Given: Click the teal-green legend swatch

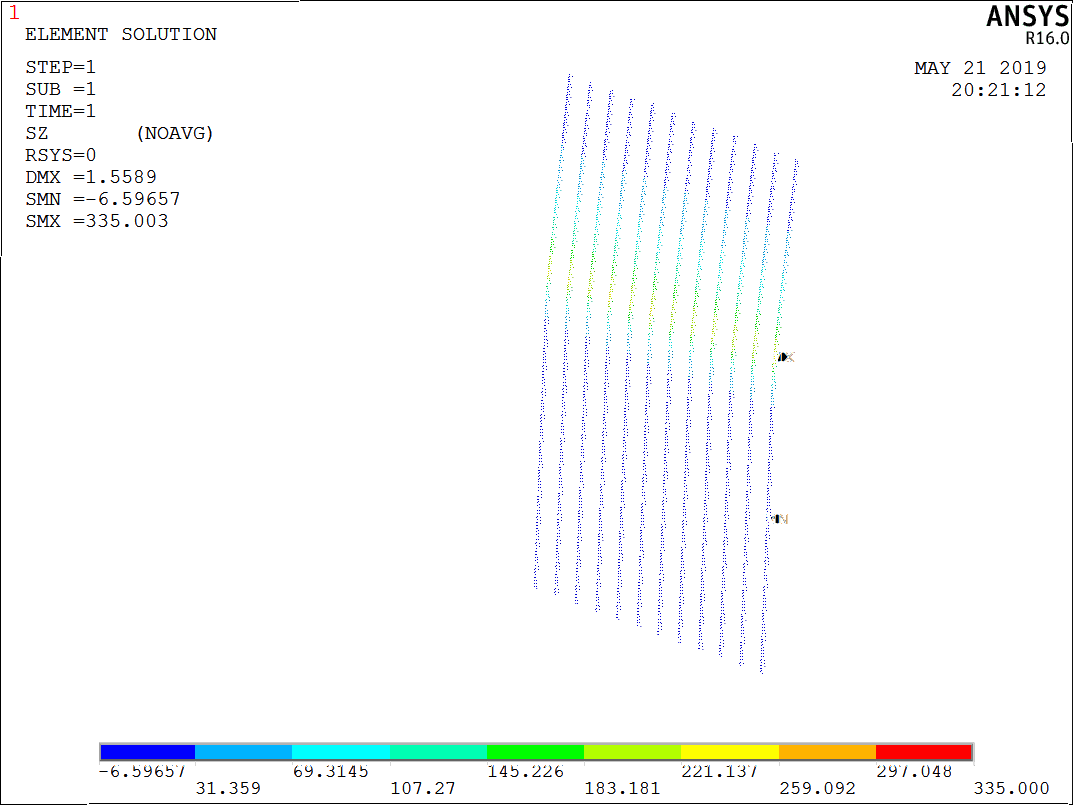Looking at the screenshot, I should pos(438,752).
